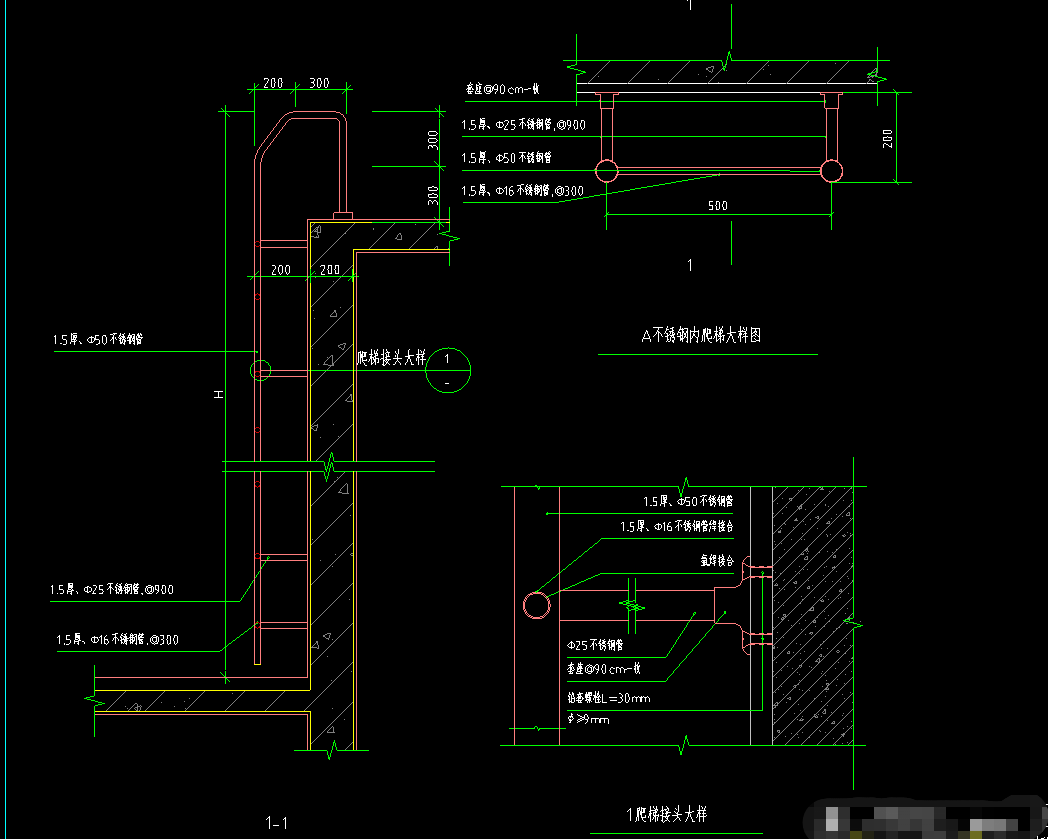Screen dimensions: 1048x839
Task: Select the lower vertical 300 dimension beside the handrail
Action: [433, 195]
